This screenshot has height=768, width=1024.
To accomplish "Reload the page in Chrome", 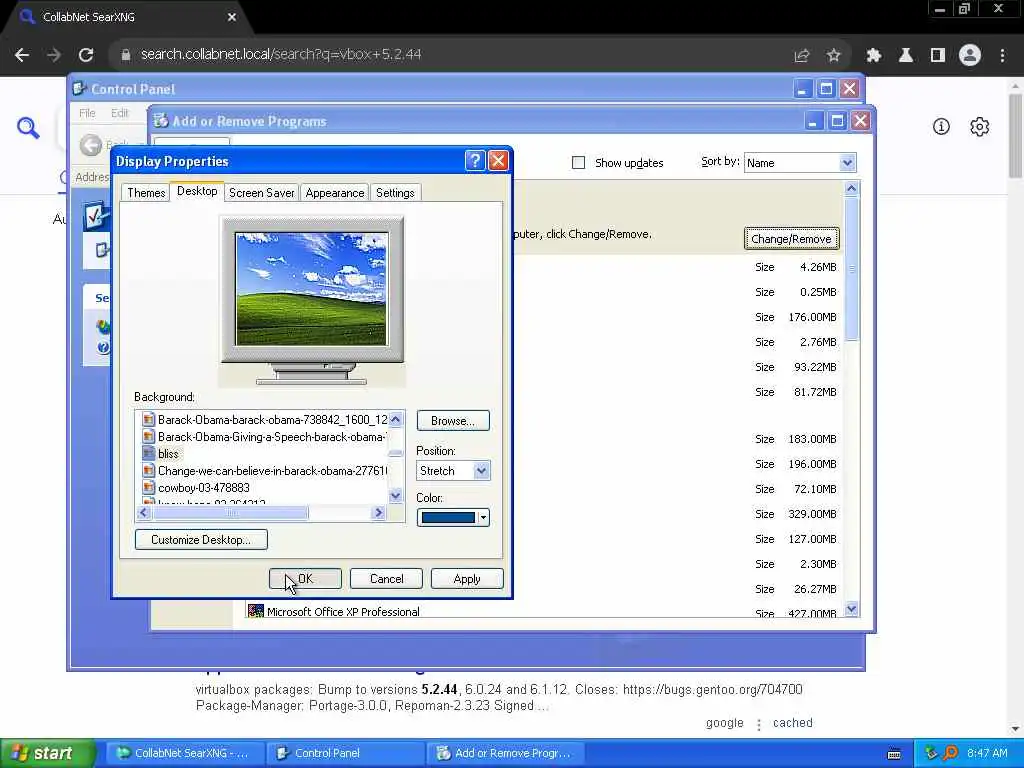I will pos(86,55).
